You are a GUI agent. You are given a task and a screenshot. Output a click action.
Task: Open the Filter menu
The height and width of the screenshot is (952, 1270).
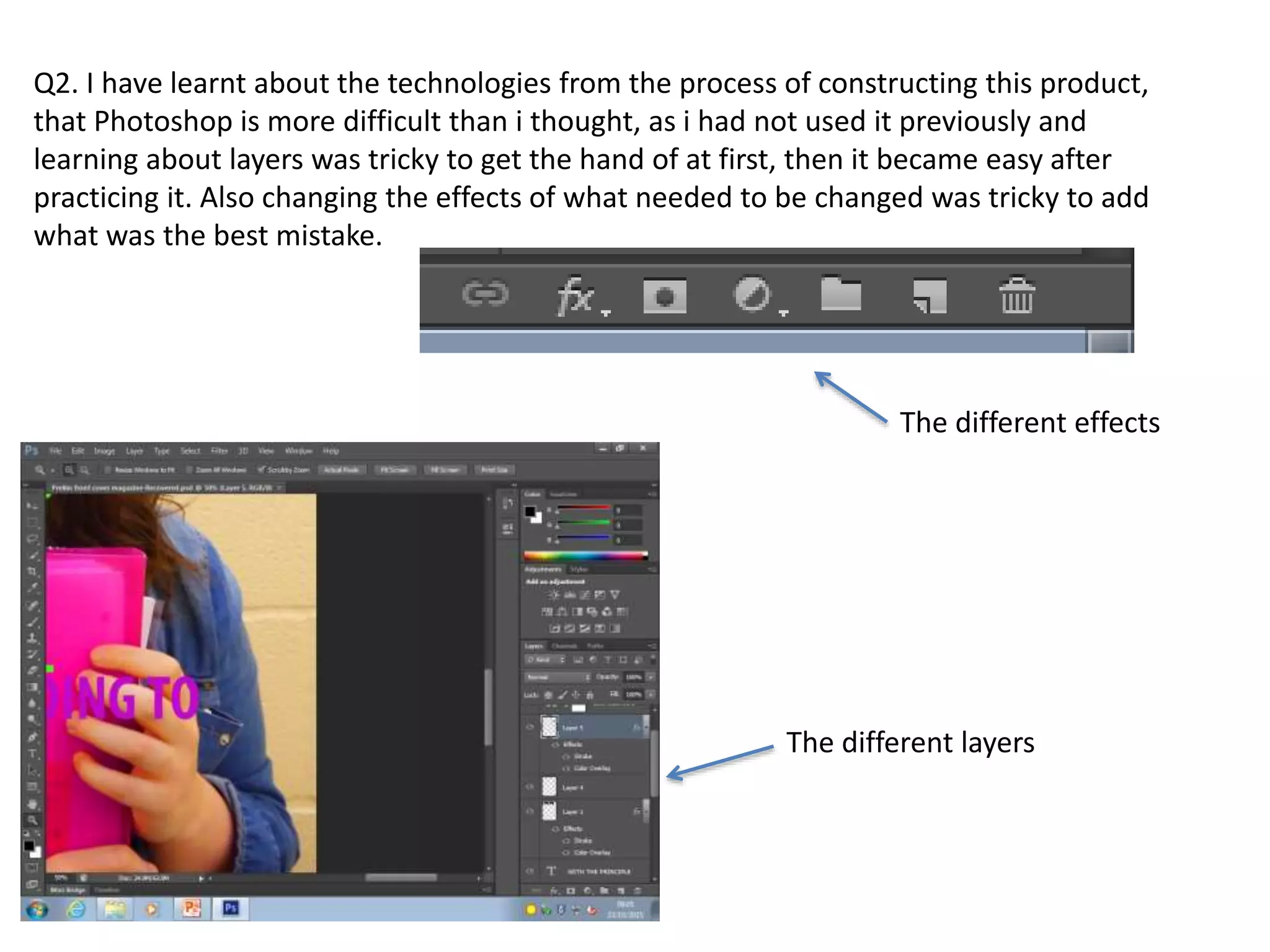tap(219, 451)
